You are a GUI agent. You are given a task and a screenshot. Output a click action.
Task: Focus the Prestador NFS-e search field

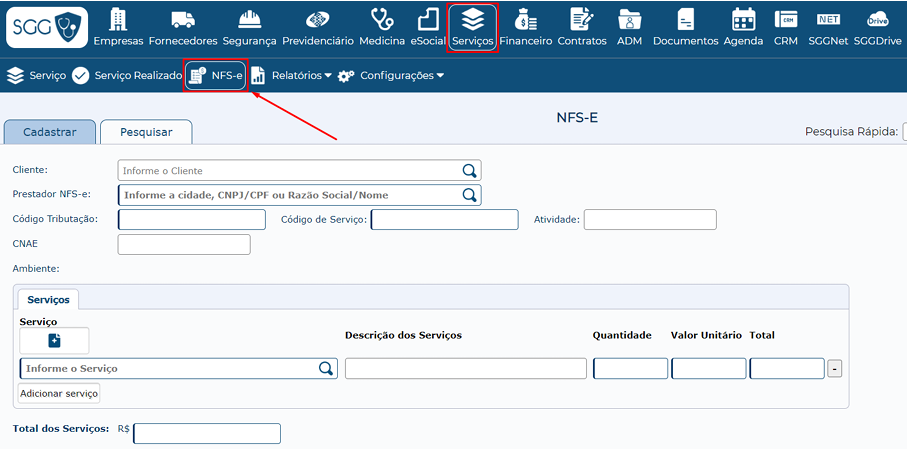pos(288,195)
